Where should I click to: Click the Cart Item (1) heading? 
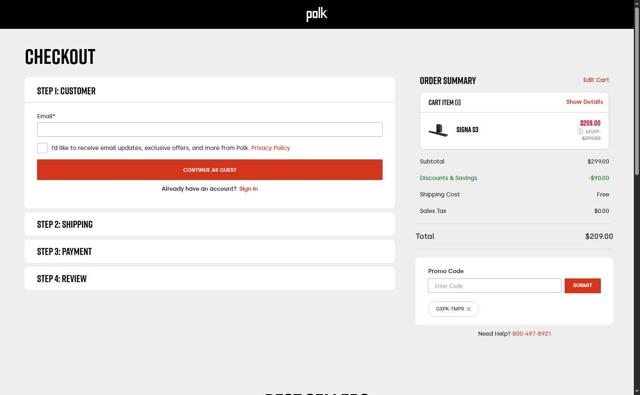pyautogui.click(x=444, y=102)
